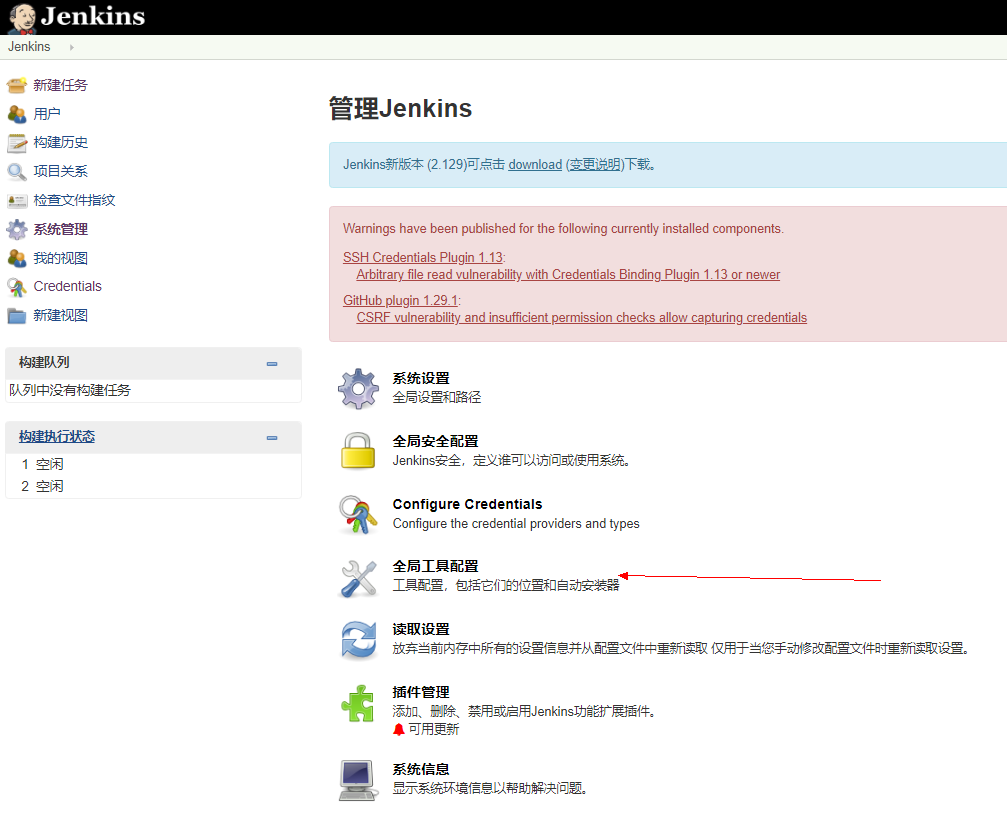Open Arbitrary file read vulnerability link
The width and height of the screenshot is (1007, 813).
[568, 274]
